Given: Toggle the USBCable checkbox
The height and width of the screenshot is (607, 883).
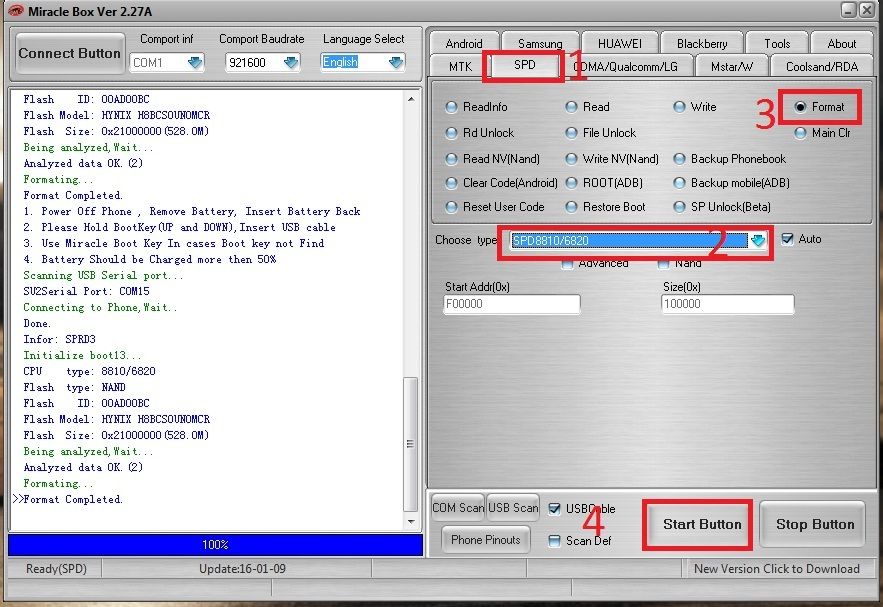Looking at the screenshot, I should tap(555, 508).
